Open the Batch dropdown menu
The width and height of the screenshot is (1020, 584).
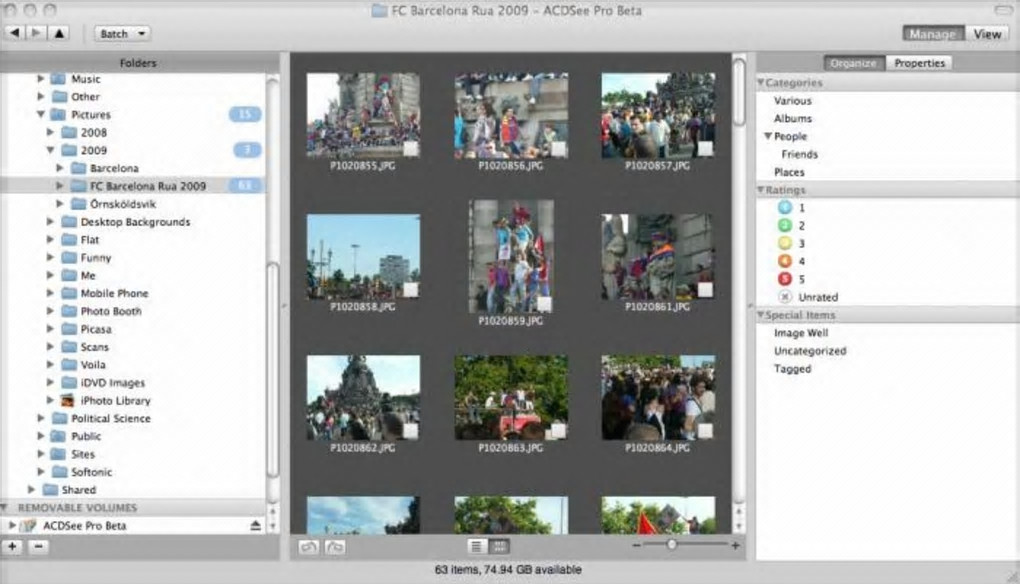[122, 33]
